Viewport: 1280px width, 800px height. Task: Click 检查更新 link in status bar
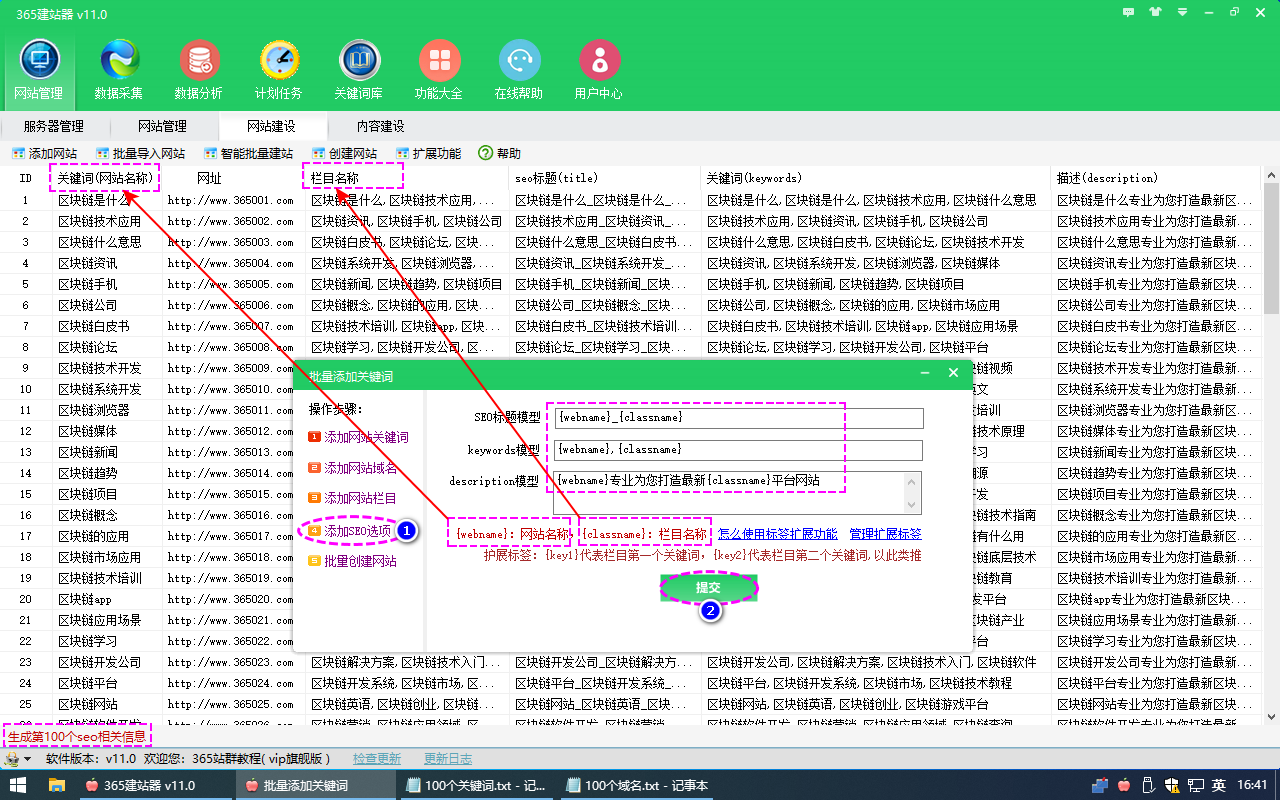coord(377,759)
